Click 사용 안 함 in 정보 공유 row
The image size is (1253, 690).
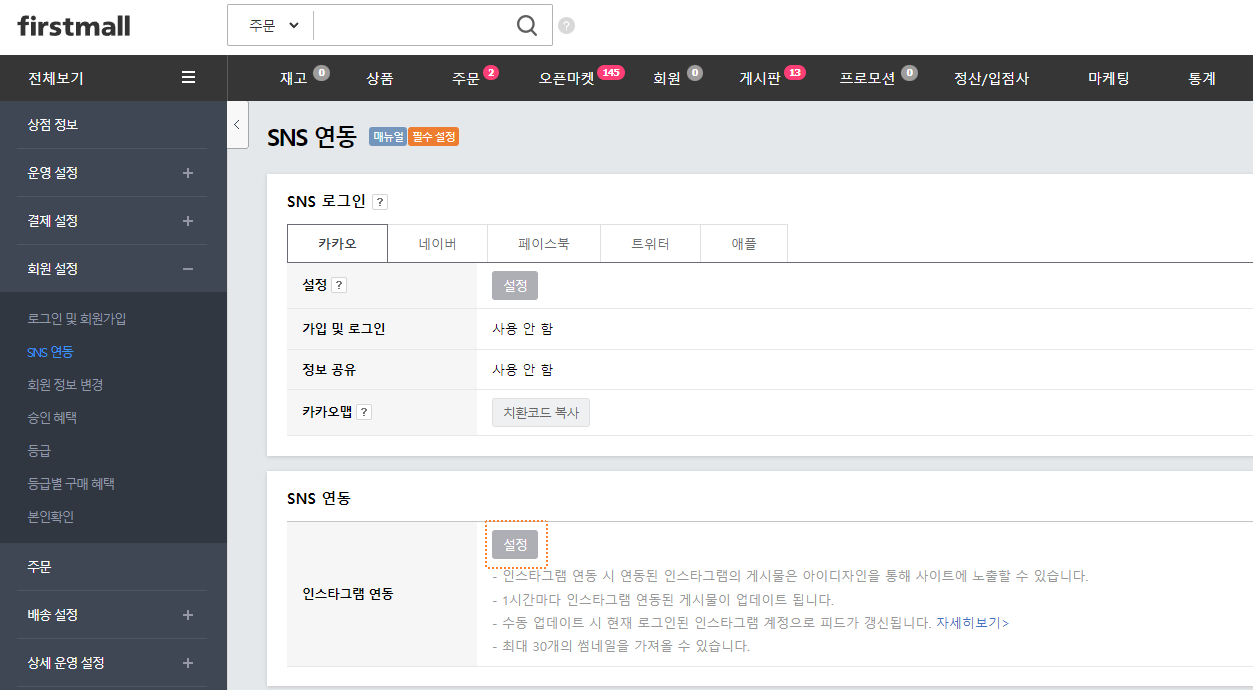[522, 370]
